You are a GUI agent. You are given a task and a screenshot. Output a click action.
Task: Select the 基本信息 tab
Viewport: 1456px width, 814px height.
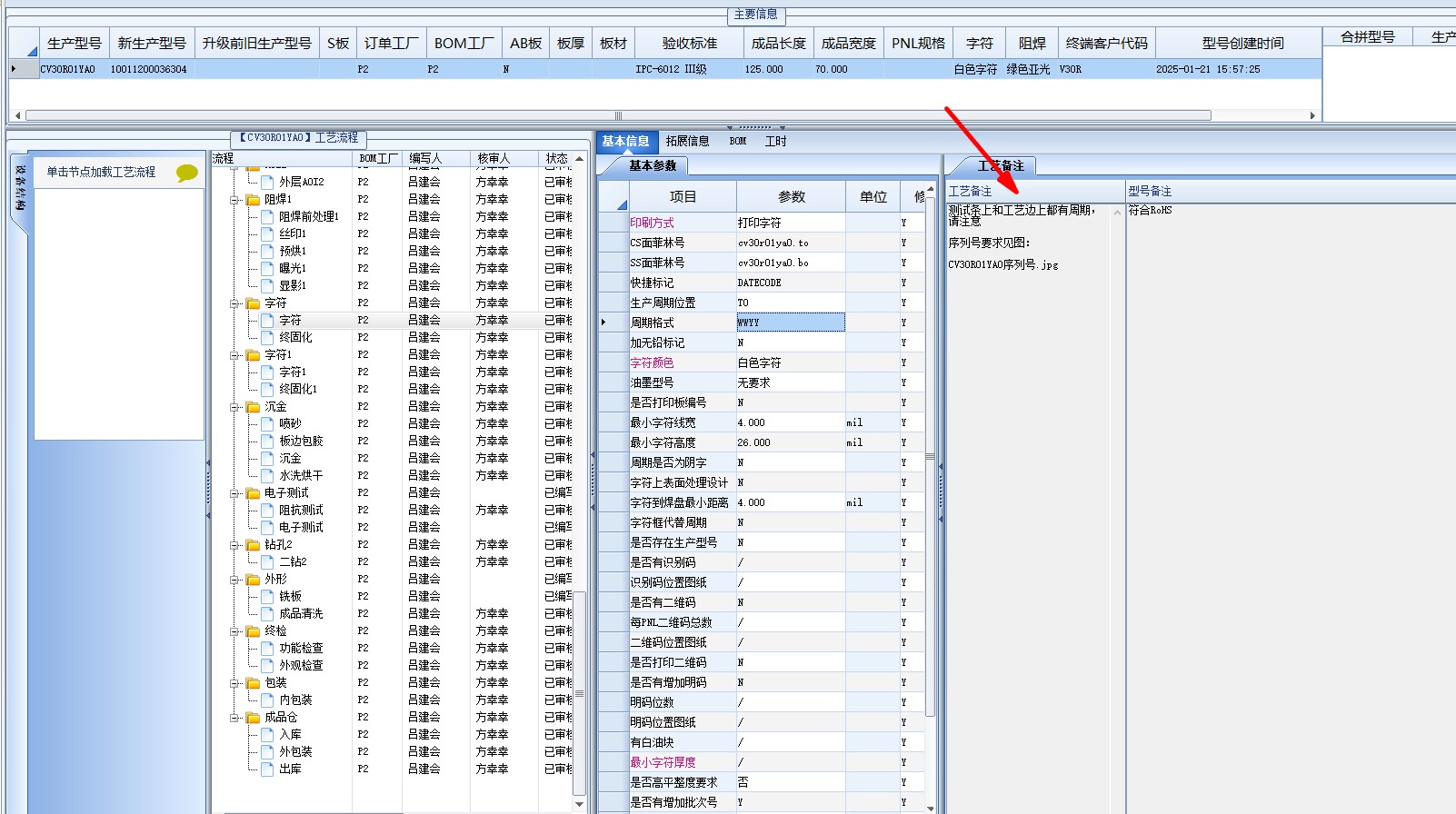(625, 141)
